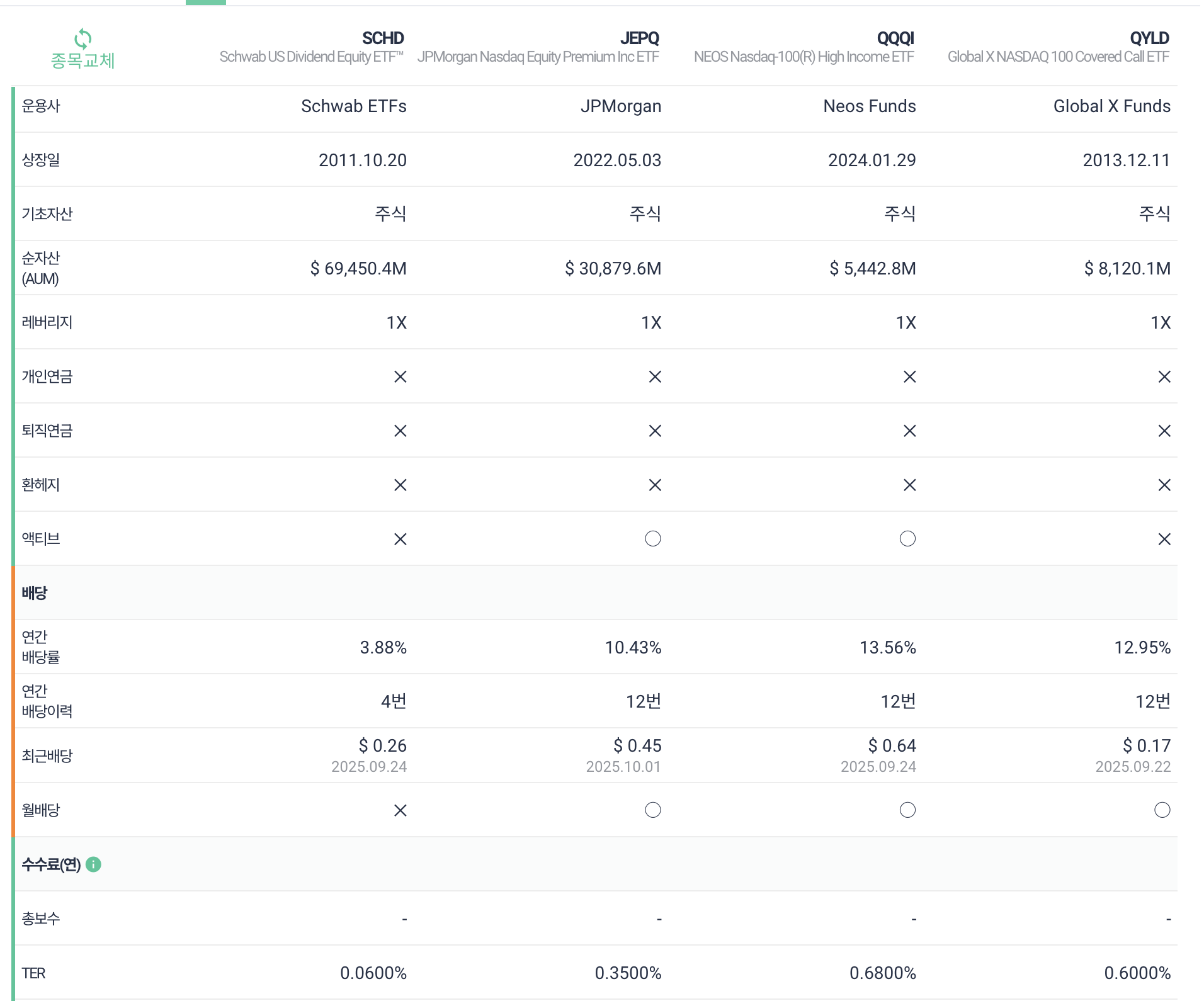Click listing date 2024.01.29

(872, 160)
